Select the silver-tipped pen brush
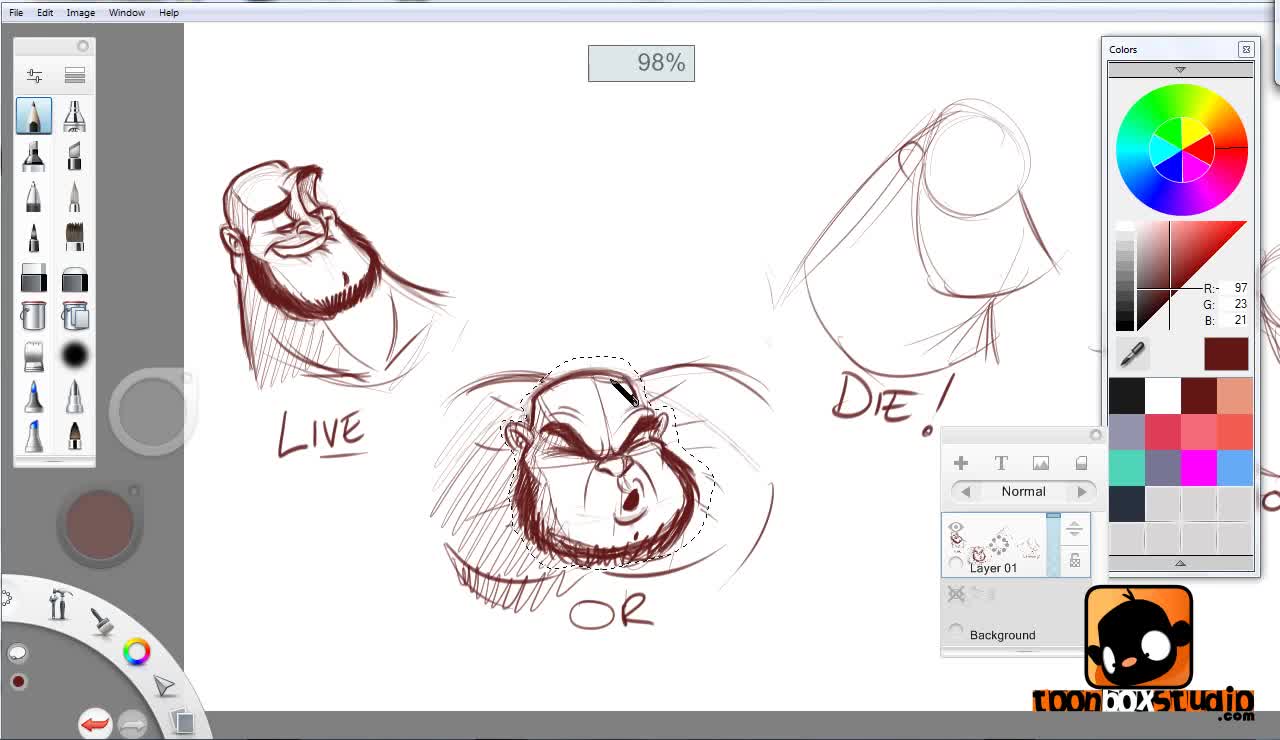Screen dimensions: 1280x740 coord(74,397)
